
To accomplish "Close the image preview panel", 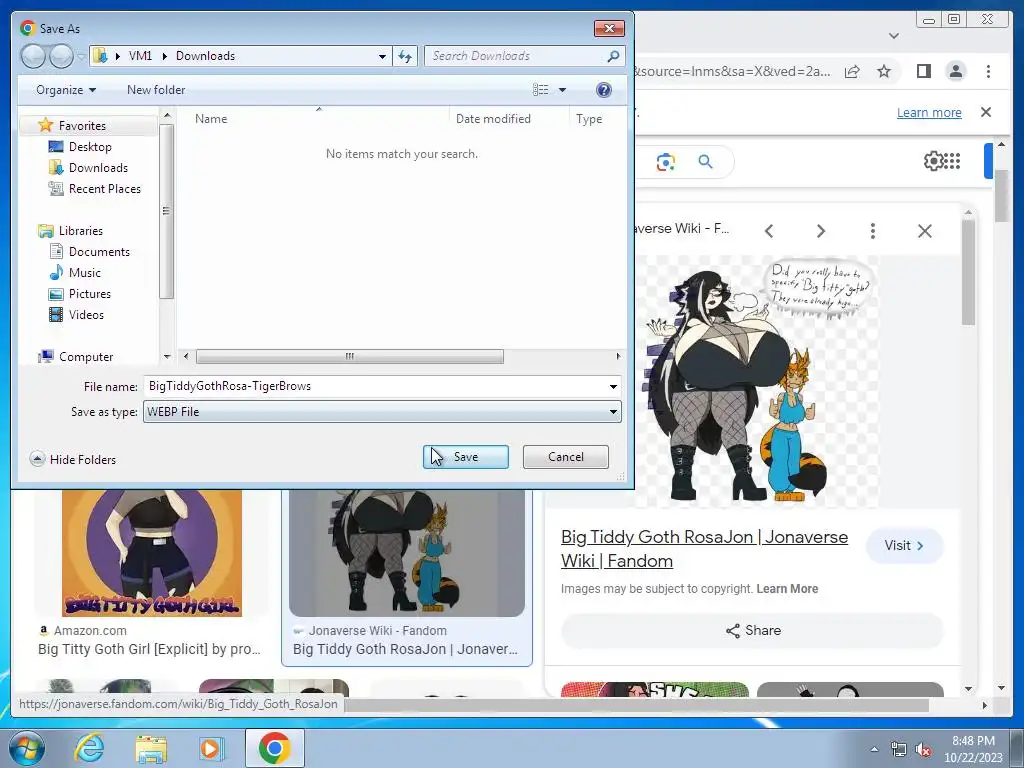I will 925,231.
